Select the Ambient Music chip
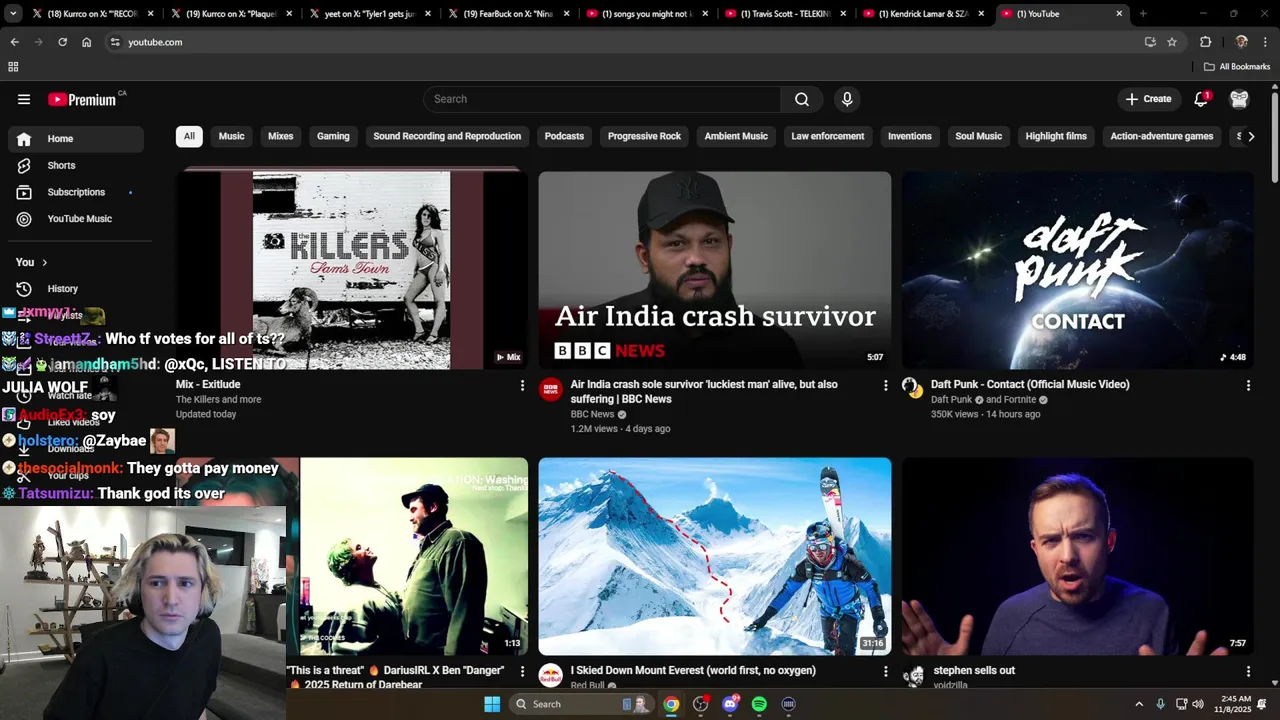Screen dimensions: 1280x720 pos(736,136)
